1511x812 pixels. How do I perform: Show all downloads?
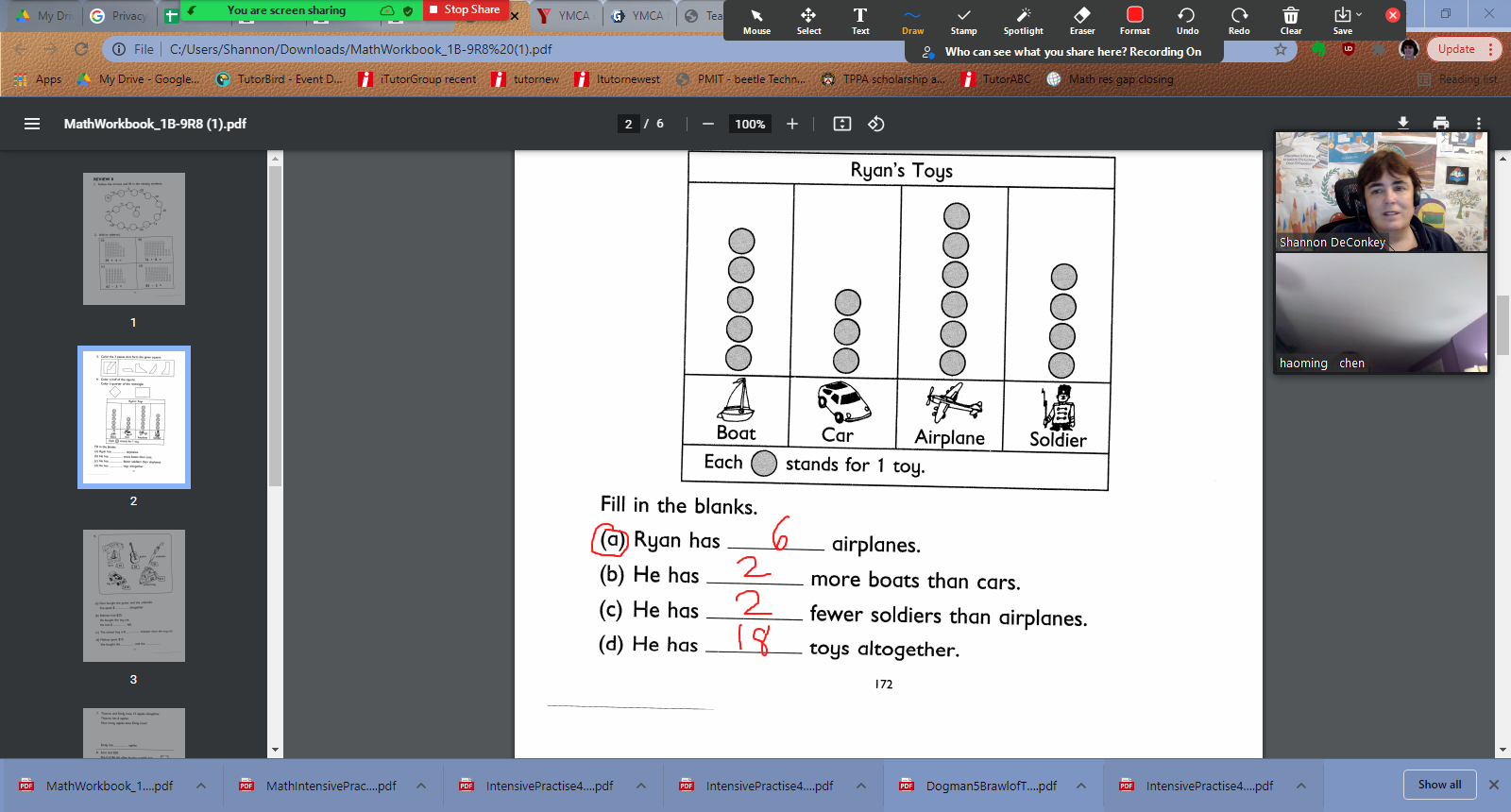tap(1439, 785)
